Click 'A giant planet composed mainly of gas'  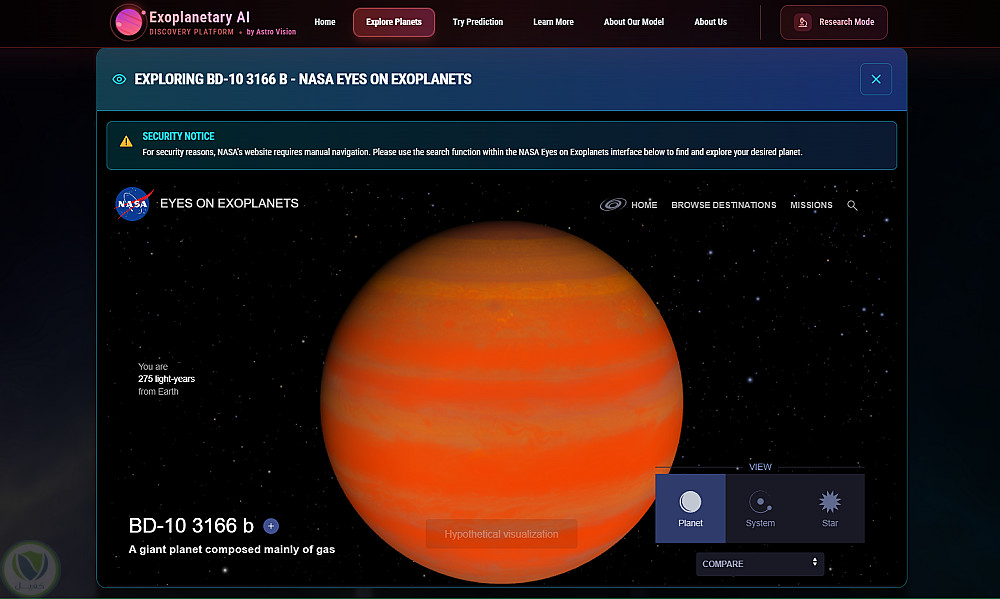click(232, 549)
